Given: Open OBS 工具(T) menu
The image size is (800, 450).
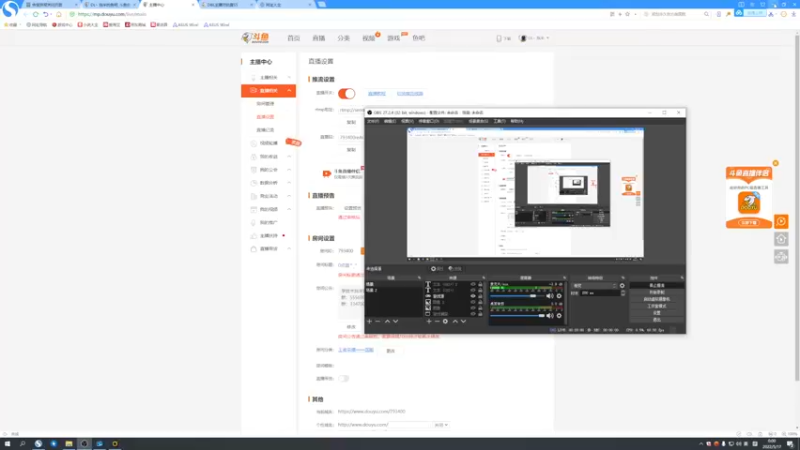Looking at the screenshot, I should [499, 121].
